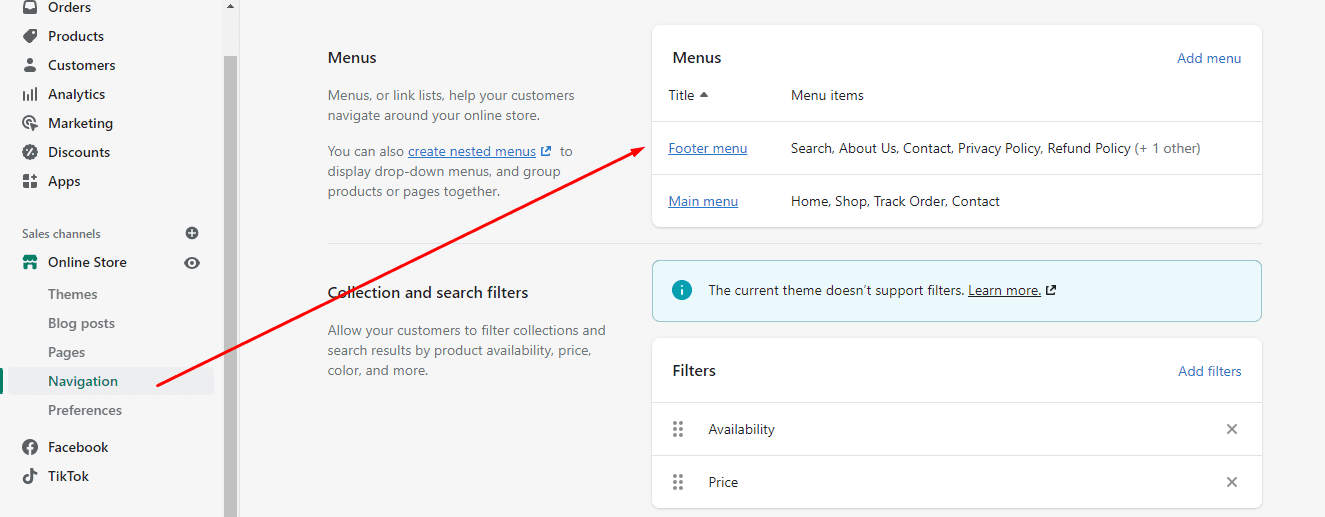This screenshot has width=1325, height=517.
Task: Click the Marketing target icon
Action: point(30,123)
